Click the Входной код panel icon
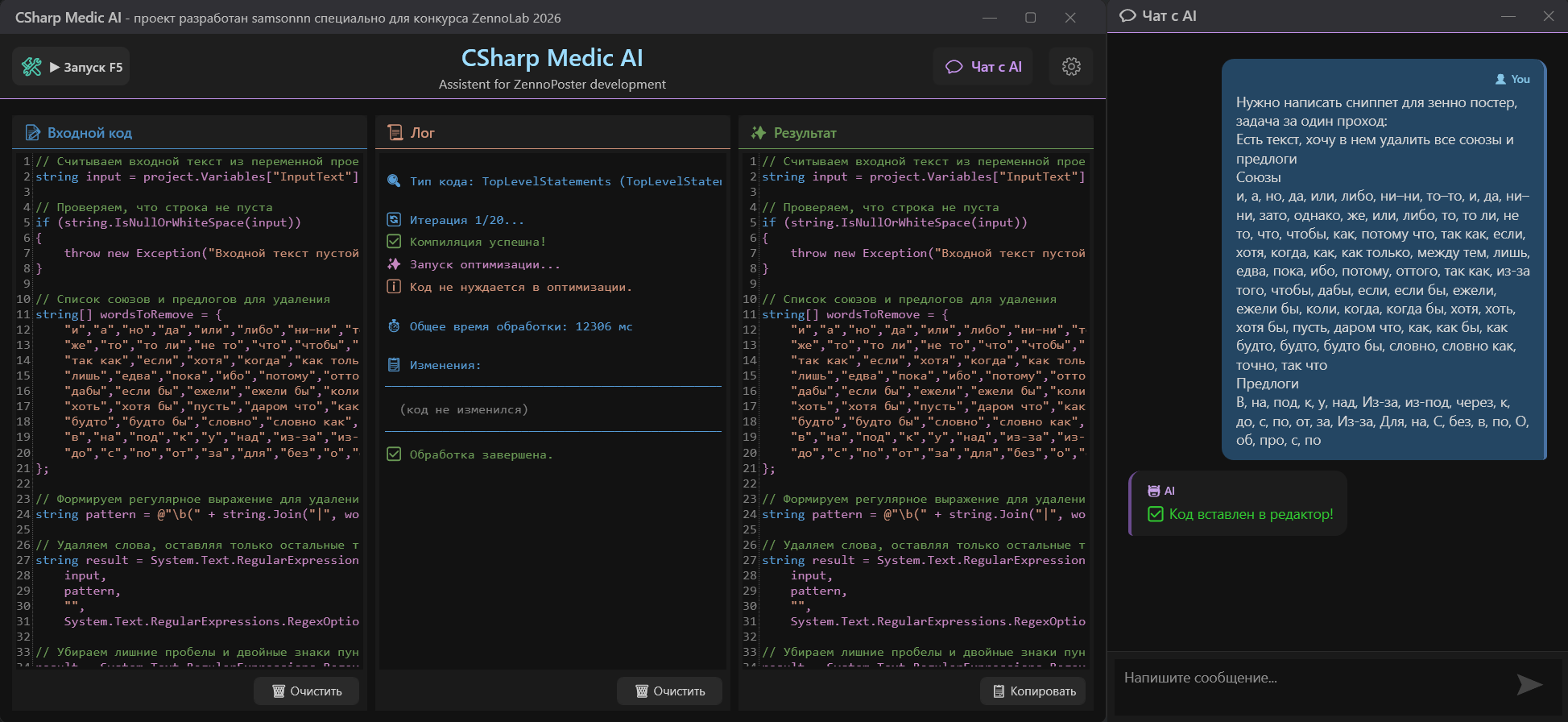 33,133
